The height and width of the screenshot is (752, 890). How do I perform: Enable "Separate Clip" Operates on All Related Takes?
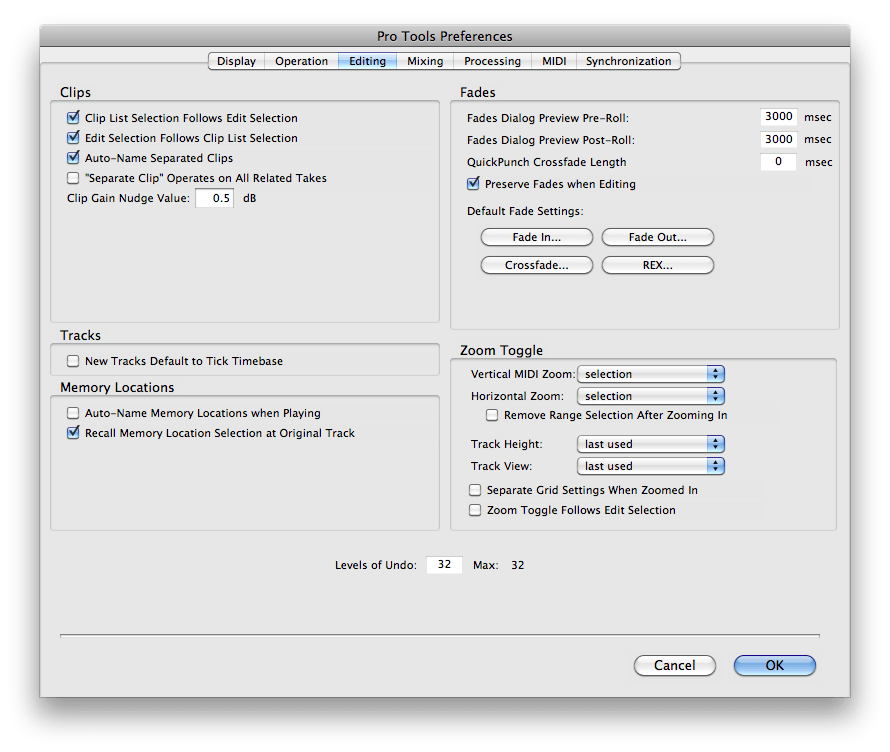point(73,178)
